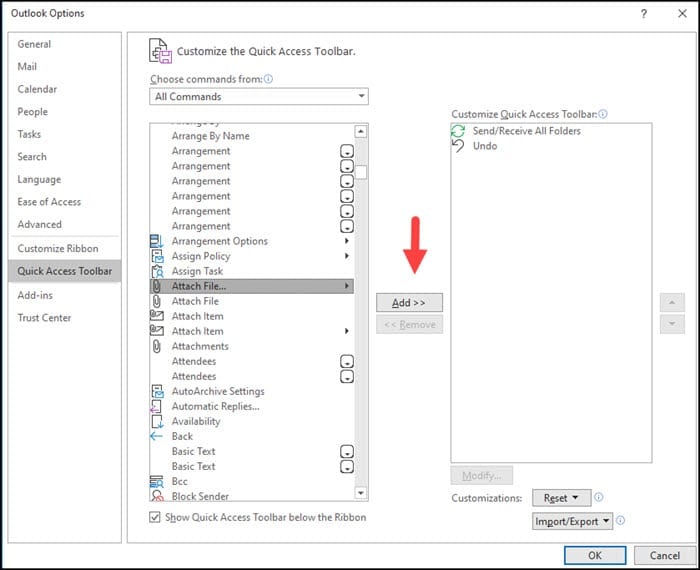Select the Quick Access Toolbar tab
Image resolution: width=700 pixels, height=570 pixels.
65,271
